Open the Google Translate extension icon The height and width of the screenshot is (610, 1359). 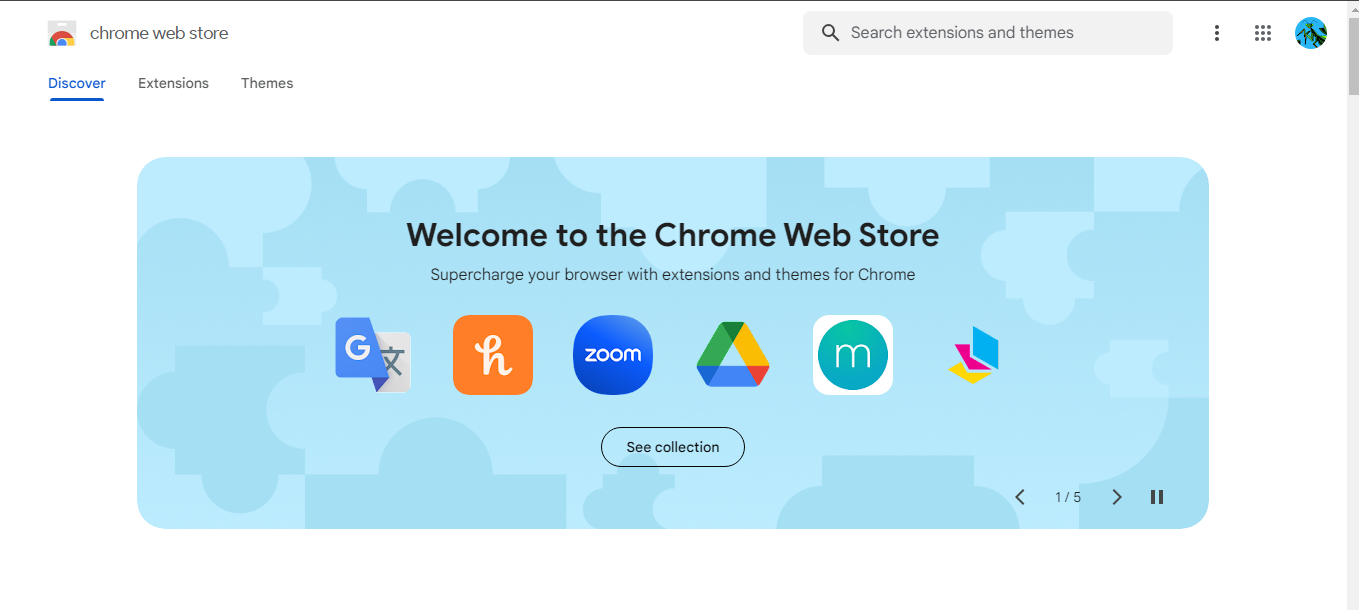point(373,355)
